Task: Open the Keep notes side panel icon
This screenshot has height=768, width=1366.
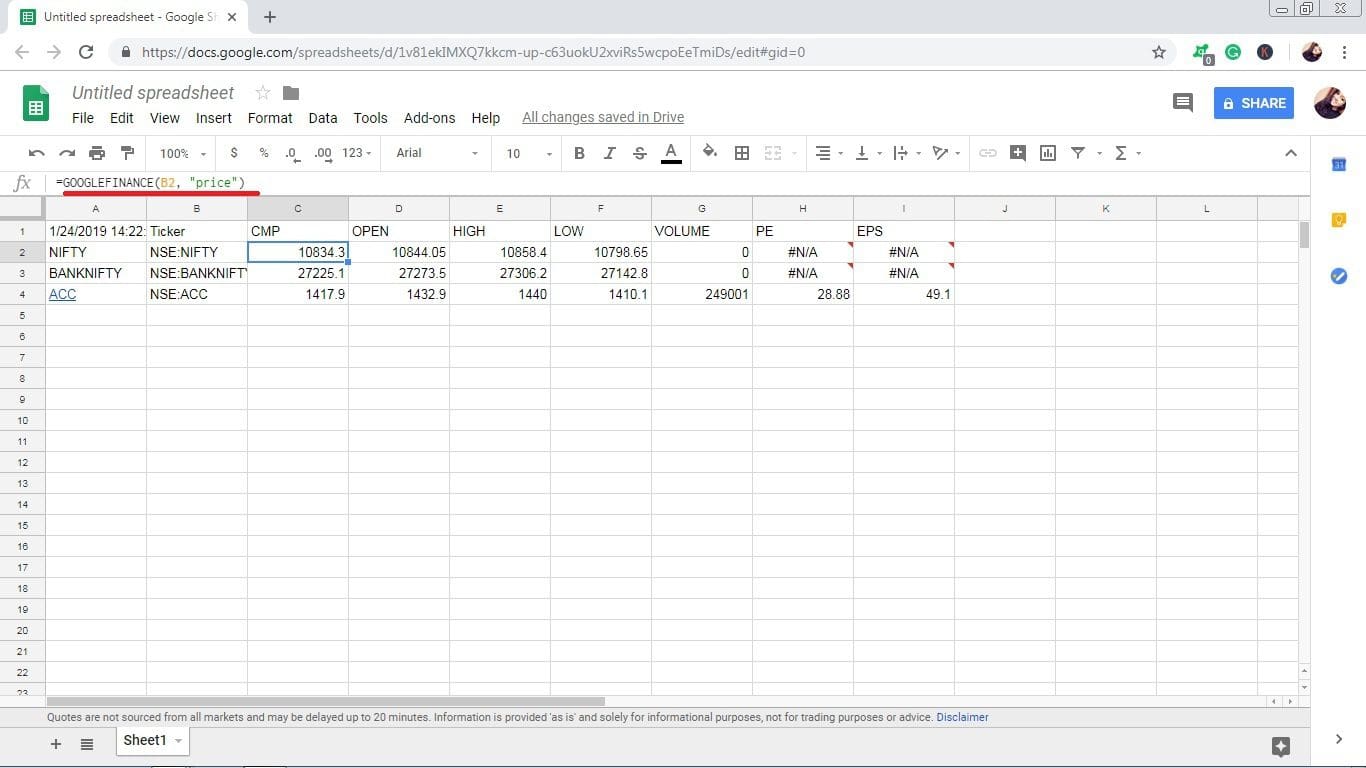Action: coord(1339,220)
